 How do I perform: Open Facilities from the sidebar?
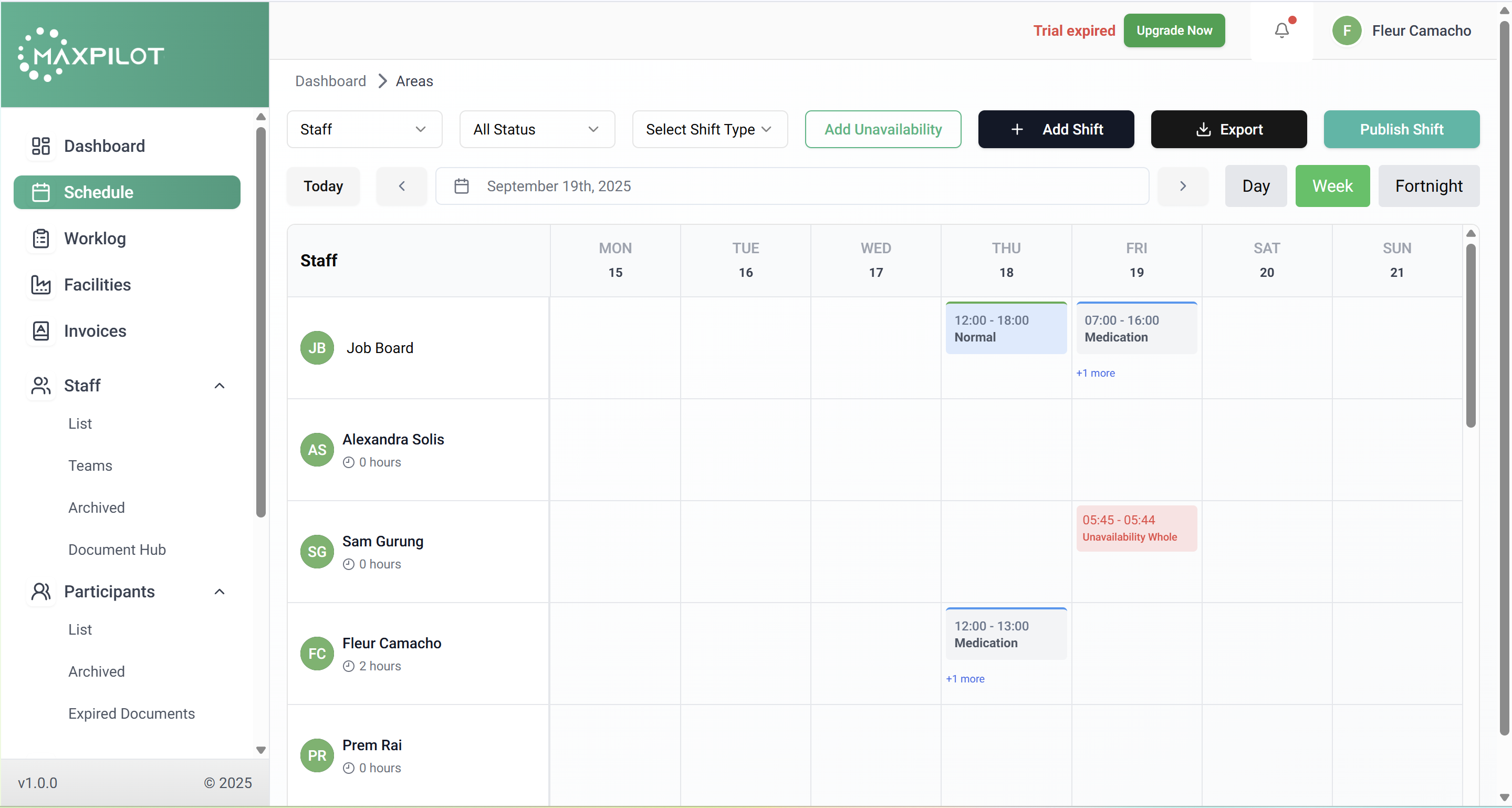coord(97,285)
